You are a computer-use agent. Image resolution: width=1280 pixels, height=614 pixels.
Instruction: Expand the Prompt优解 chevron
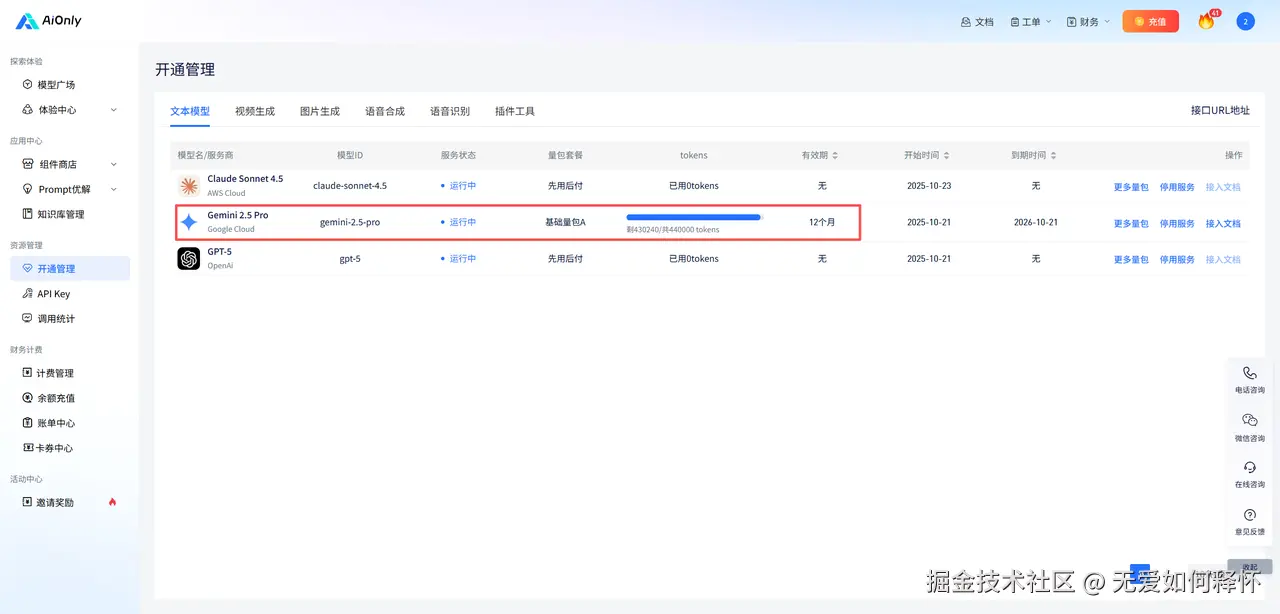(113, 189)
